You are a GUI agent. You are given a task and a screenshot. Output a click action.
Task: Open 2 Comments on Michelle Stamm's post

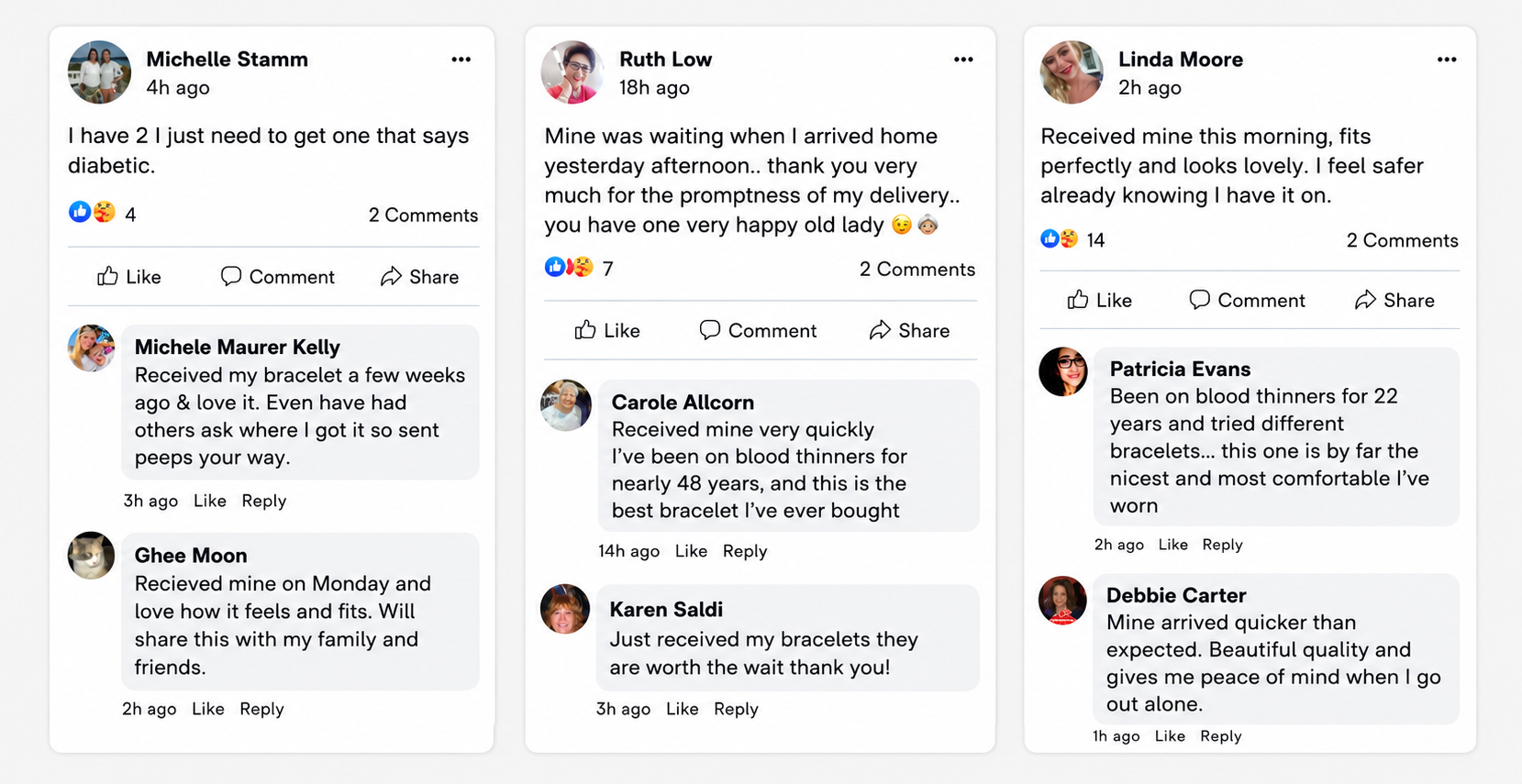423,215
